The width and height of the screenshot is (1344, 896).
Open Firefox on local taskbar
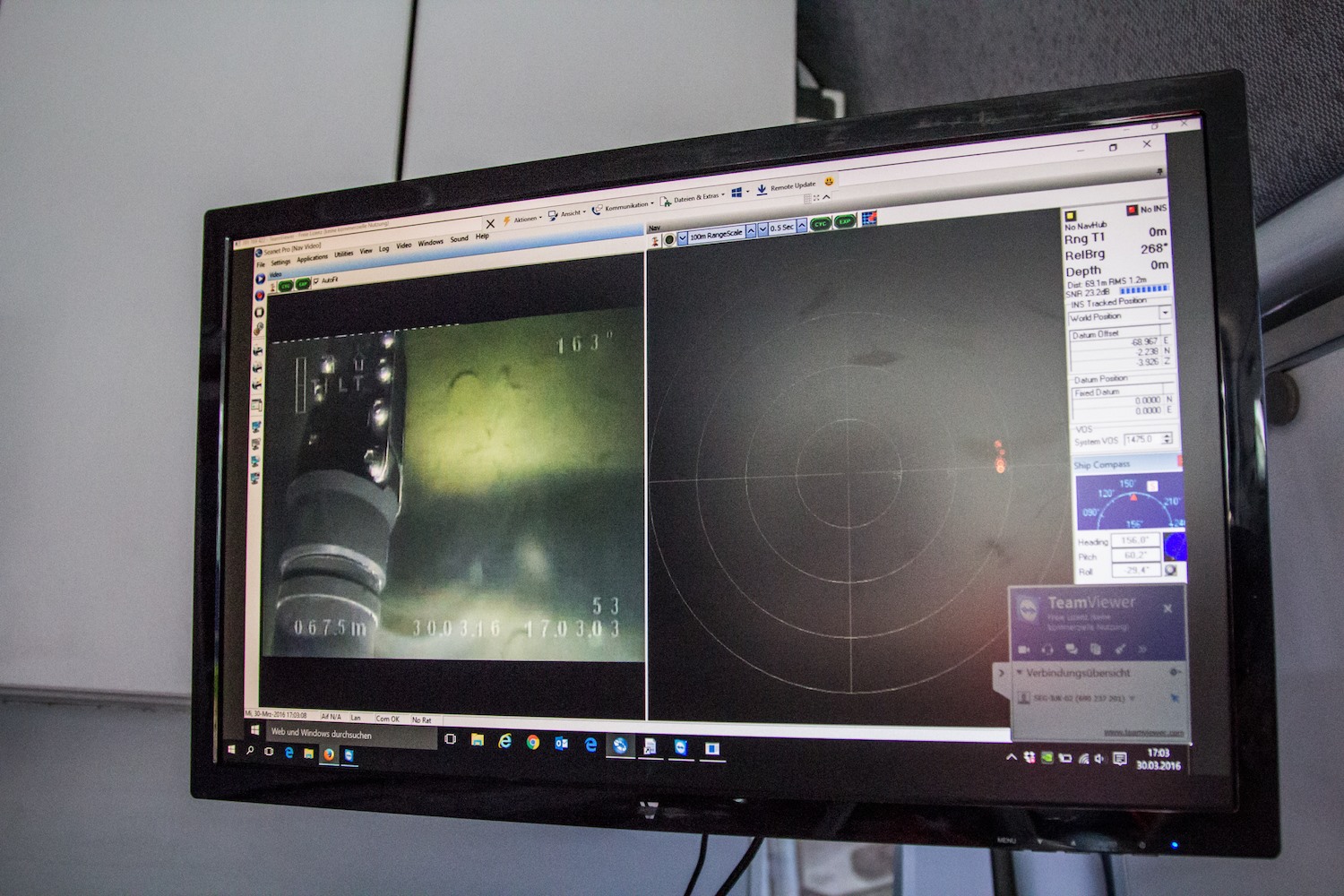[328, 754]
